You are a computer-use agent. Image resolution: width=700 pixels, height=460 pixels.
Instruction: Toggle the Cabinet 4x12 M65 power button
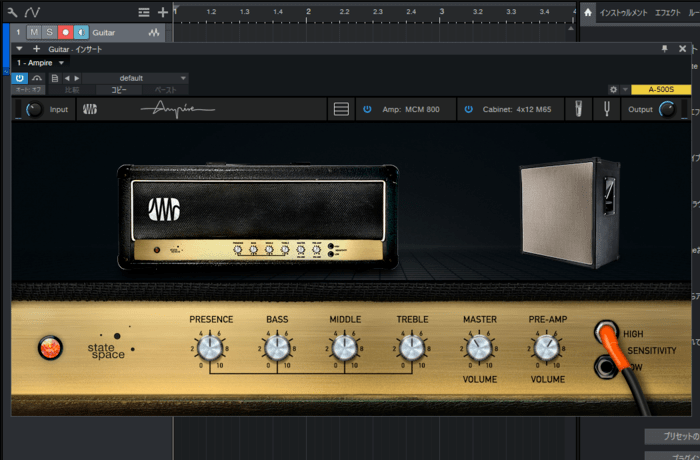point(467,109)
